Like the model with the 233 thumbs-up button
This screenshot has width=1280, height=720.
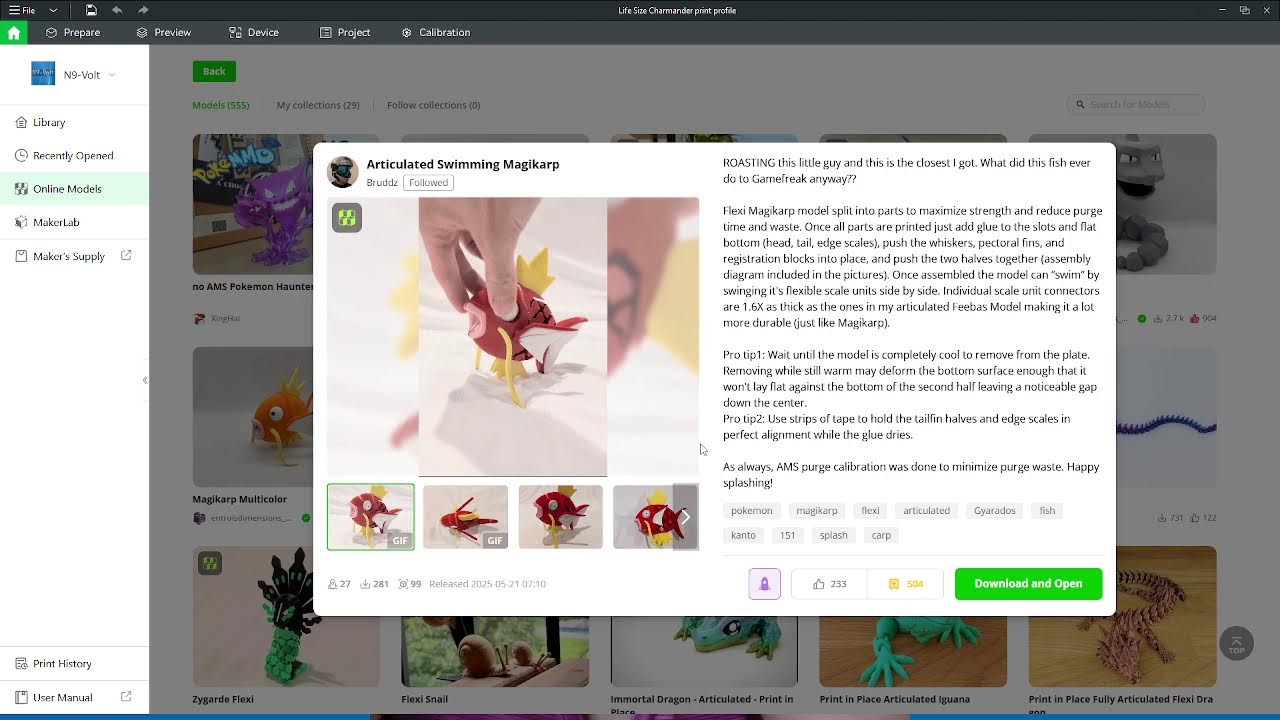[829, 584]
